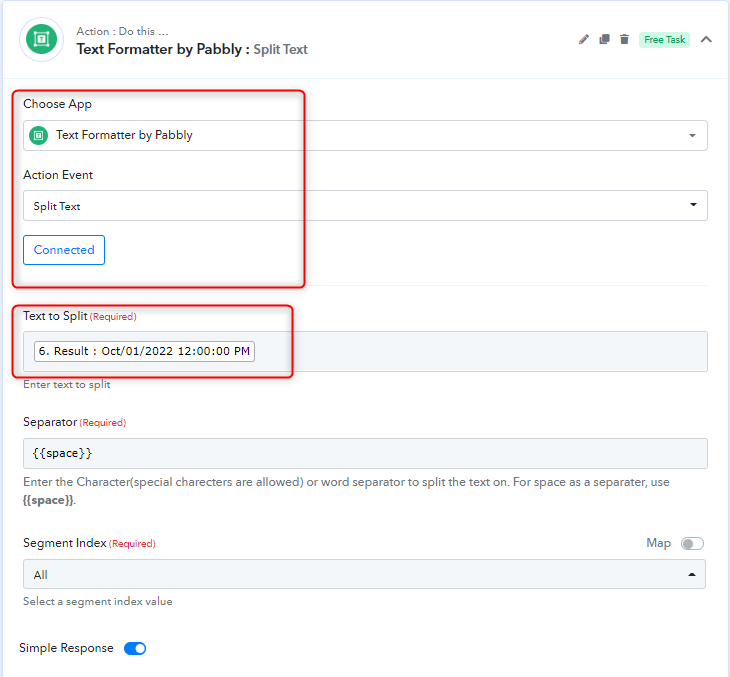Duplicate this action step using copy icon
Viewport: 730px width, 677px height.
pyautogui.click(x=604, y=40)
